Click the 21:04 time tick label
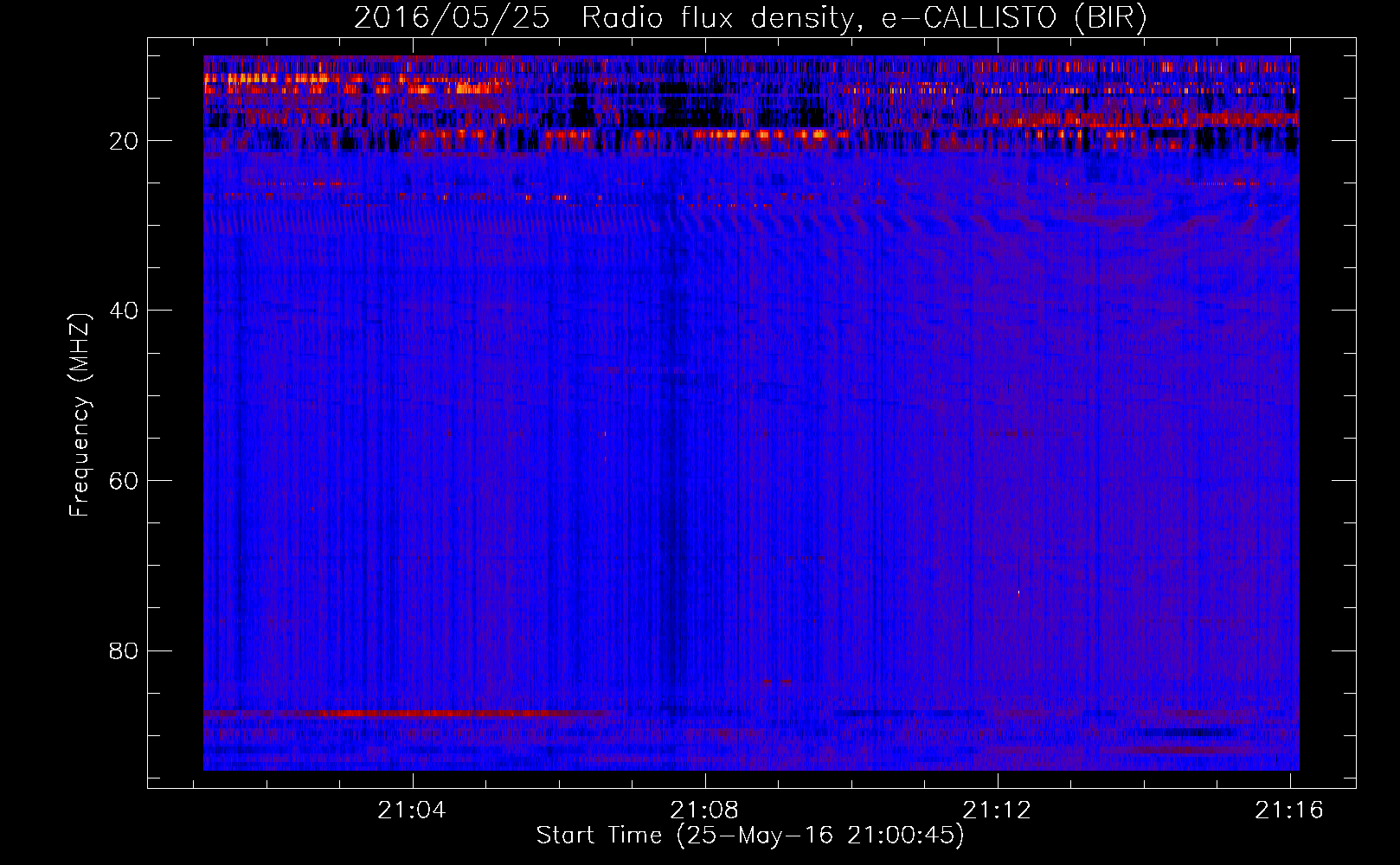Screen dimensions: 1400x865 413,810
